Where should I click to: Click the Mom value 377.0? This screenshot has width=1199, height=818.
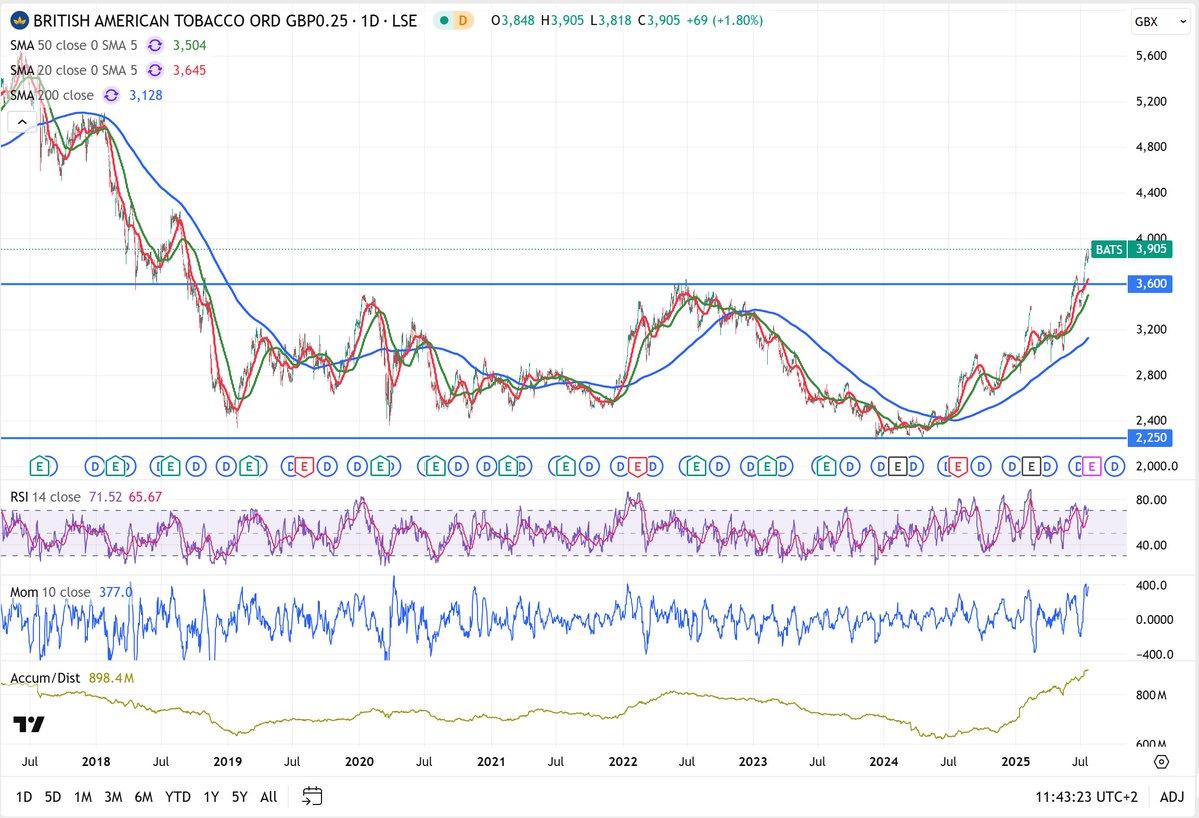115,592
